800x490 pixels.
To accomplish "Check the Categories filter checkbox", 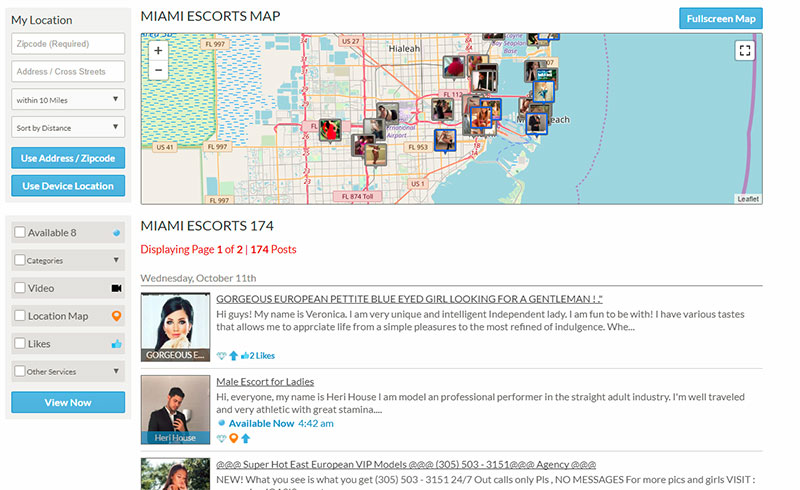I will (20, 260).
